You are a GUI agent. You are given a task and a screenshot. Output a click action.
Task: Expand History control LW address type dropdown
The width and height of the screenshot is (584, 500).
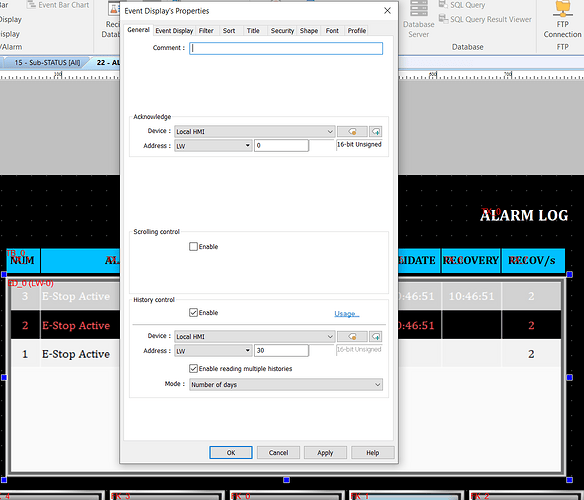pyautogui.click(x=213, y=351)
